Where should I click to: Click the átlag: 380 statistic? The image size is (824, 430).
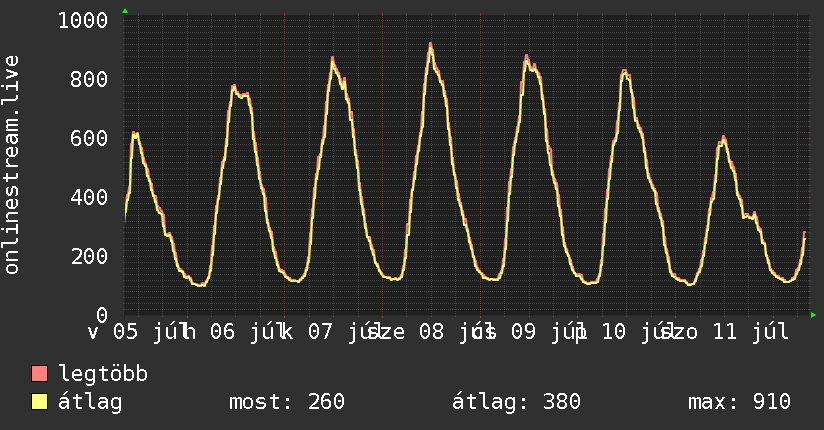[516, 402]
